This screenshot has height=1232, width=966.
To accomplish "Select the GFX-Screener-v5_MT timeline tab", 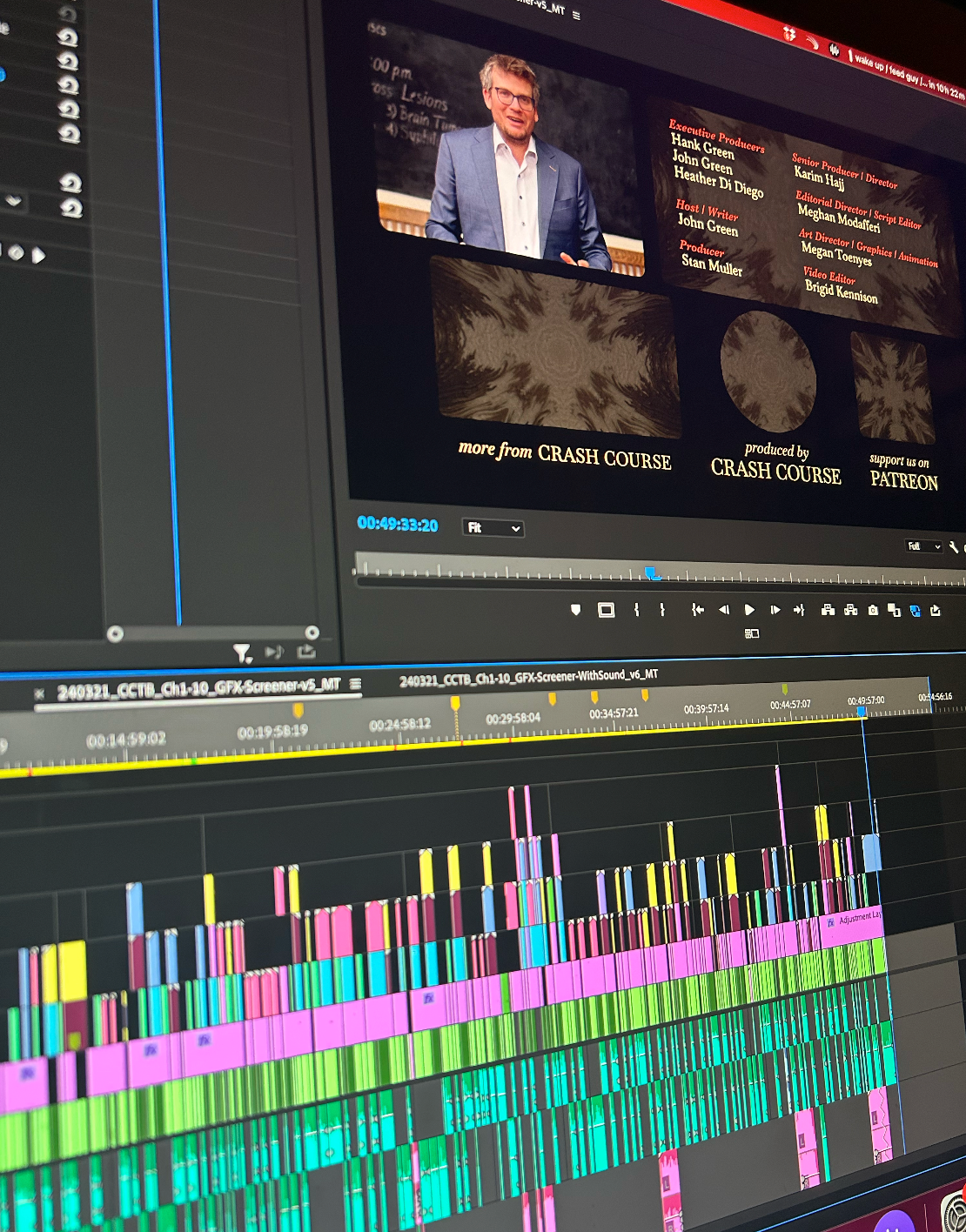I will click(198, 689).
